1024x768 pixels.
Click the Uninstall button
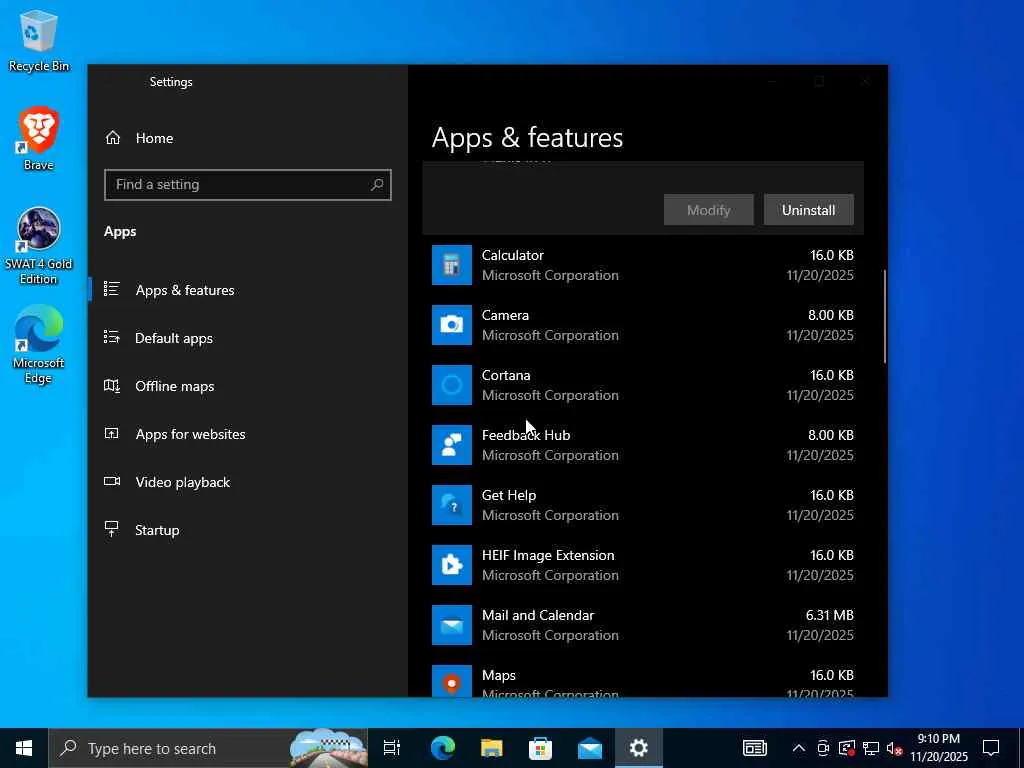point(808,210)
